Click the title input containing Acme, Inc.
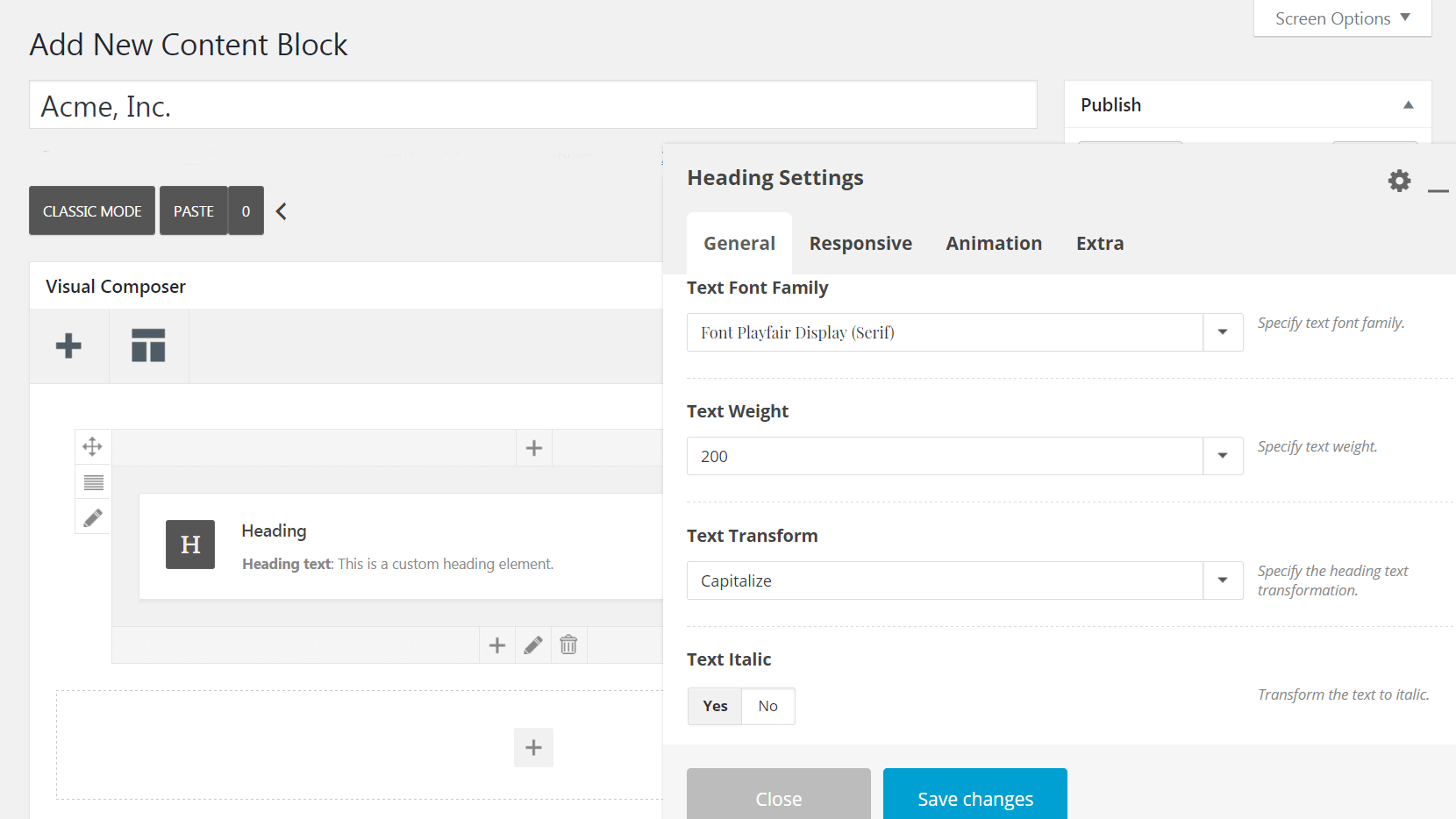The height and width of the screenshot is (819, 1456). coord(533,105)
